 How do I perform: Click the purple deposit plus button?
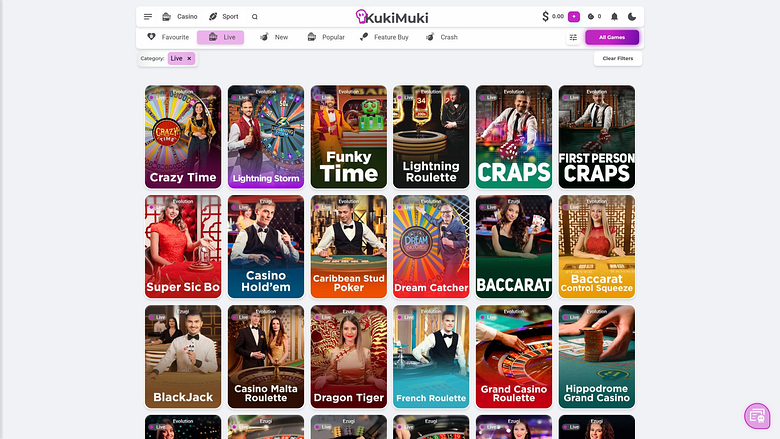[x=574, y=16]
